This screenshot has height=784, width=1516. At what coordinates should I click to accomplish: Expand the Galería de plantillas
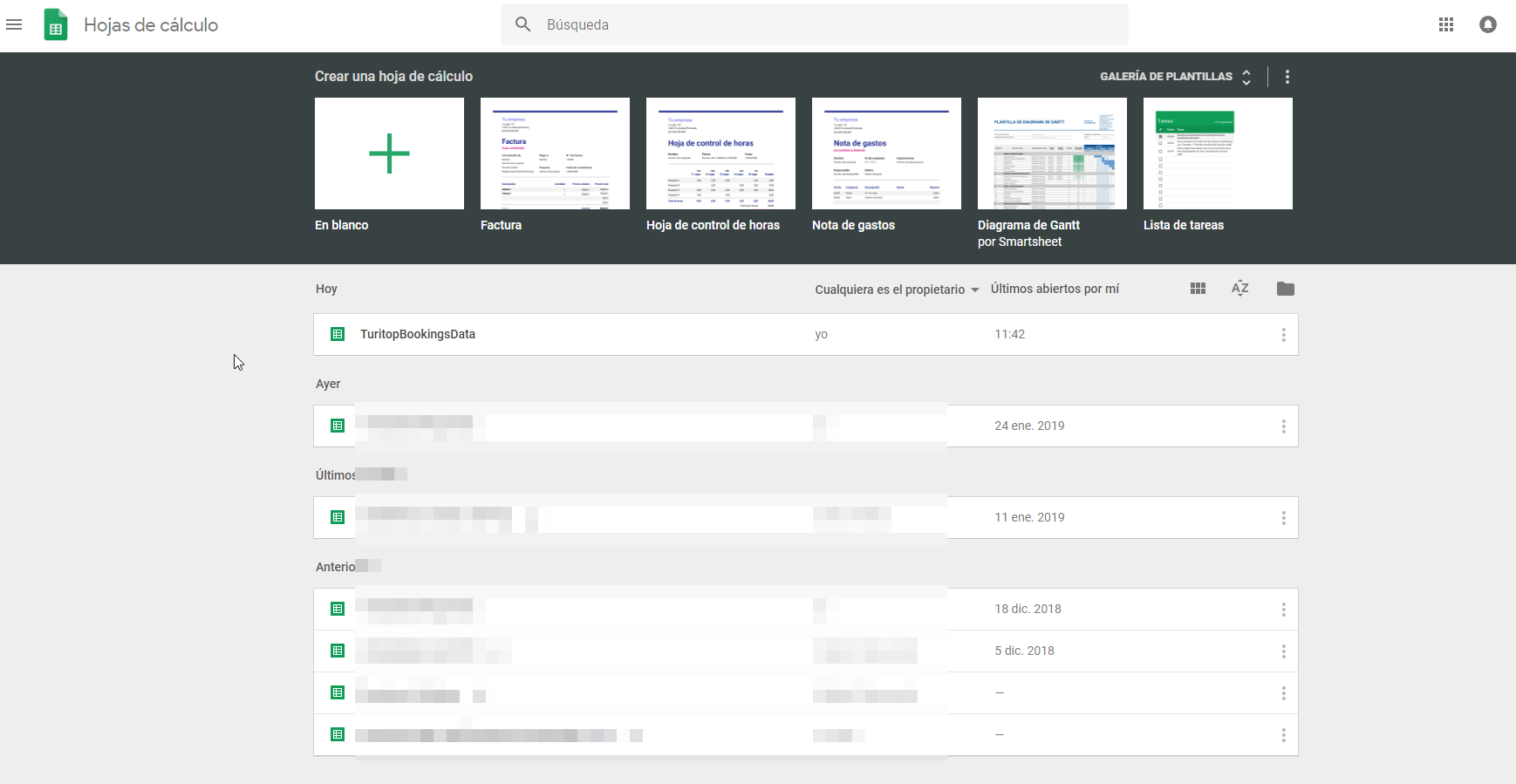(1176, 77)
